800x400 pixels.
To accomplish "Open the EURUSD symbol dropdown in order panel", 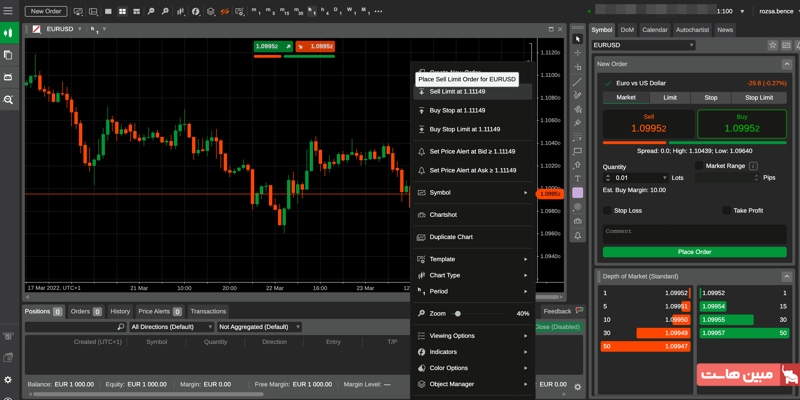I will pyautogui.click(x=643, y=45).
